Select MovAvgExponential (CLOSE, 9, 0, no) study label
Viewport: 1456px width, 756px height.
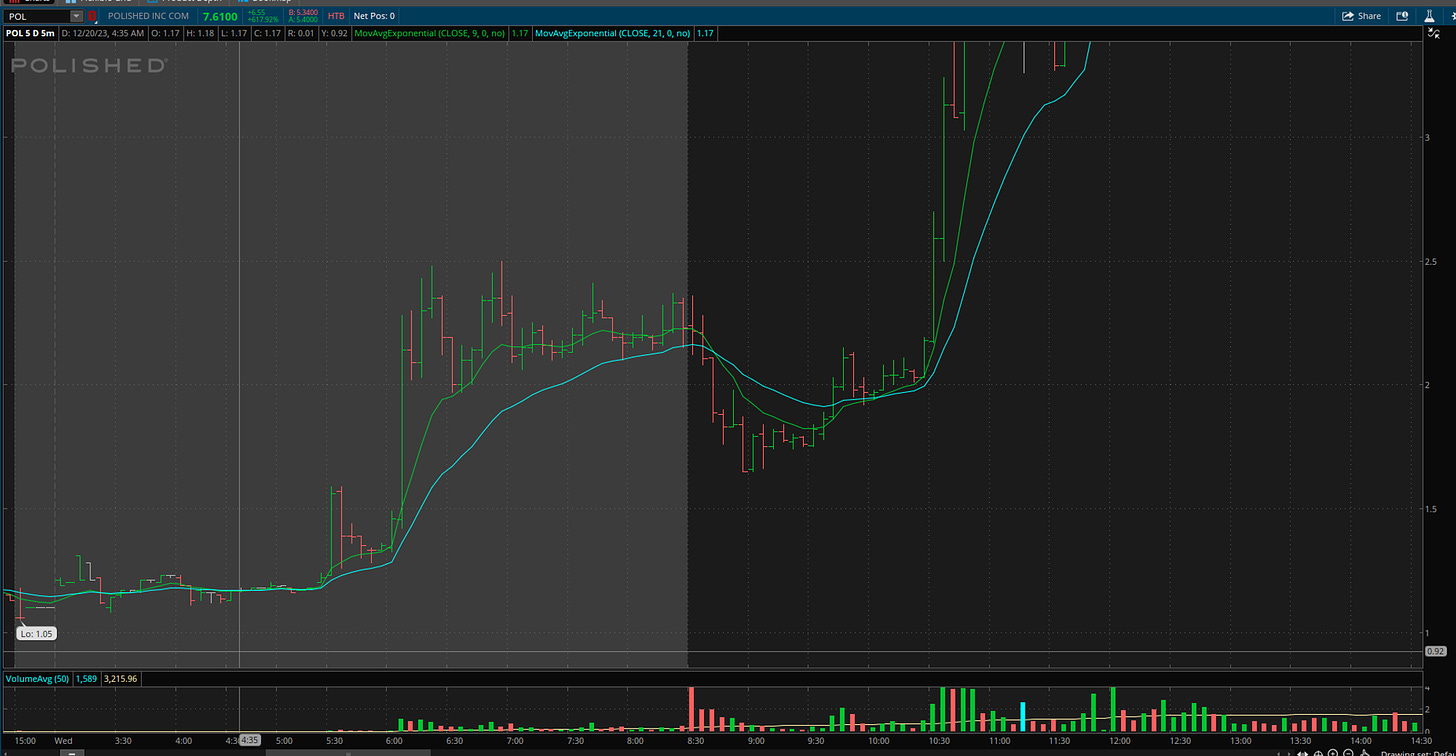click(431, 33)
